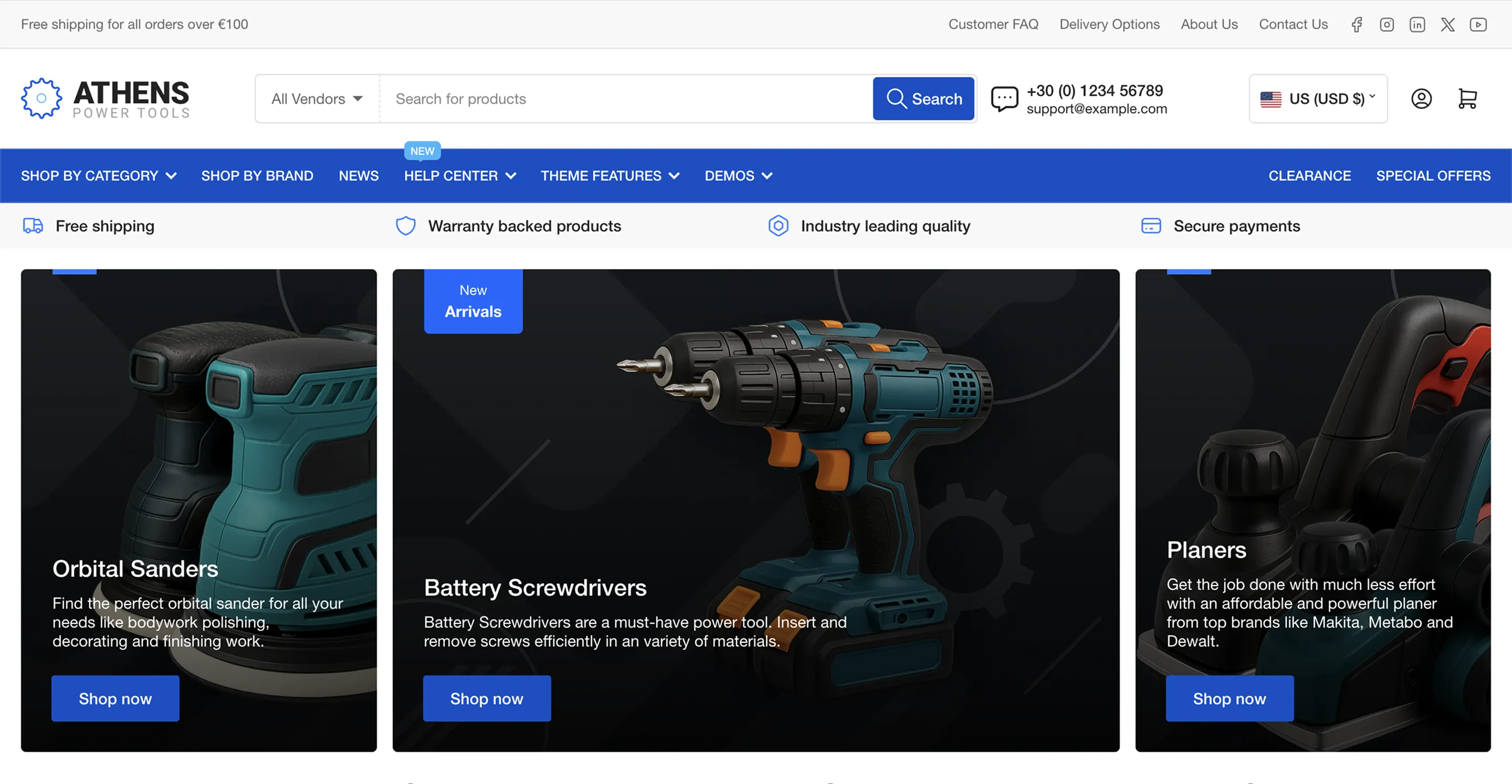Click the blue Search button
The image size is (1512, 784).
click(923, 99)
